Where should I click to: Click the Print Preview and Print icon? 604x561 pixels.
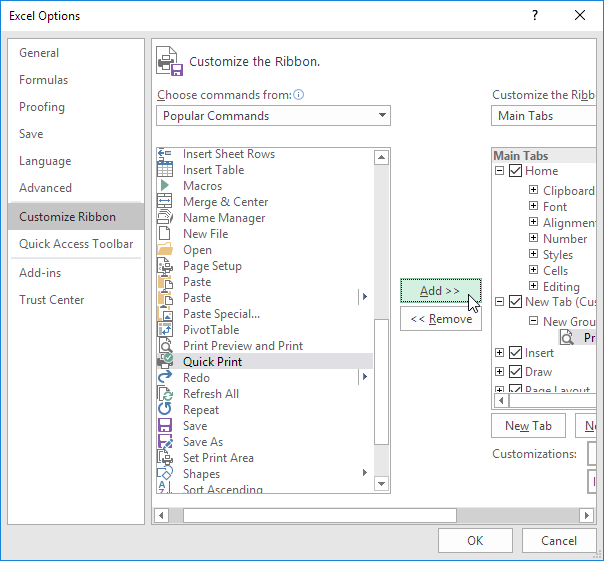pyautogui.click(x=165, y=346)
